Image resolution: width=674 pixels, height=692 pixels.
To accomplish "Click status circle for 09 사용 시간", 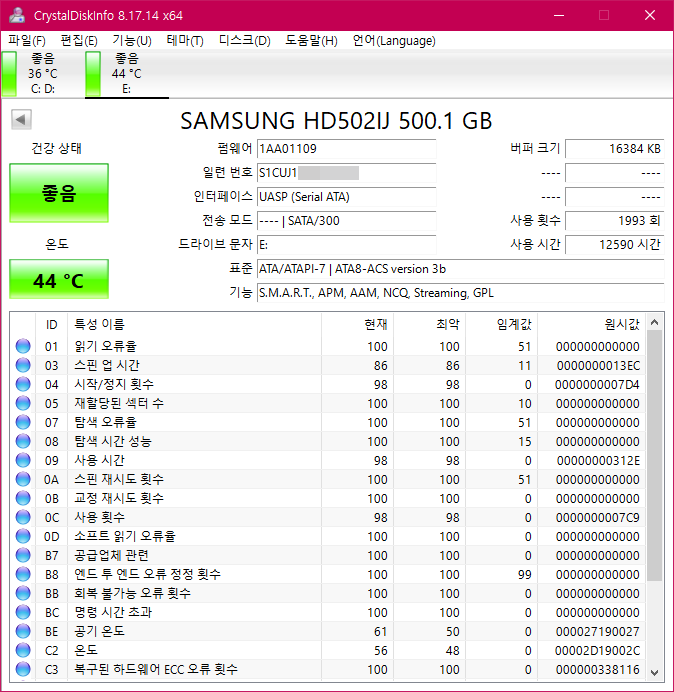I will 23,460.
